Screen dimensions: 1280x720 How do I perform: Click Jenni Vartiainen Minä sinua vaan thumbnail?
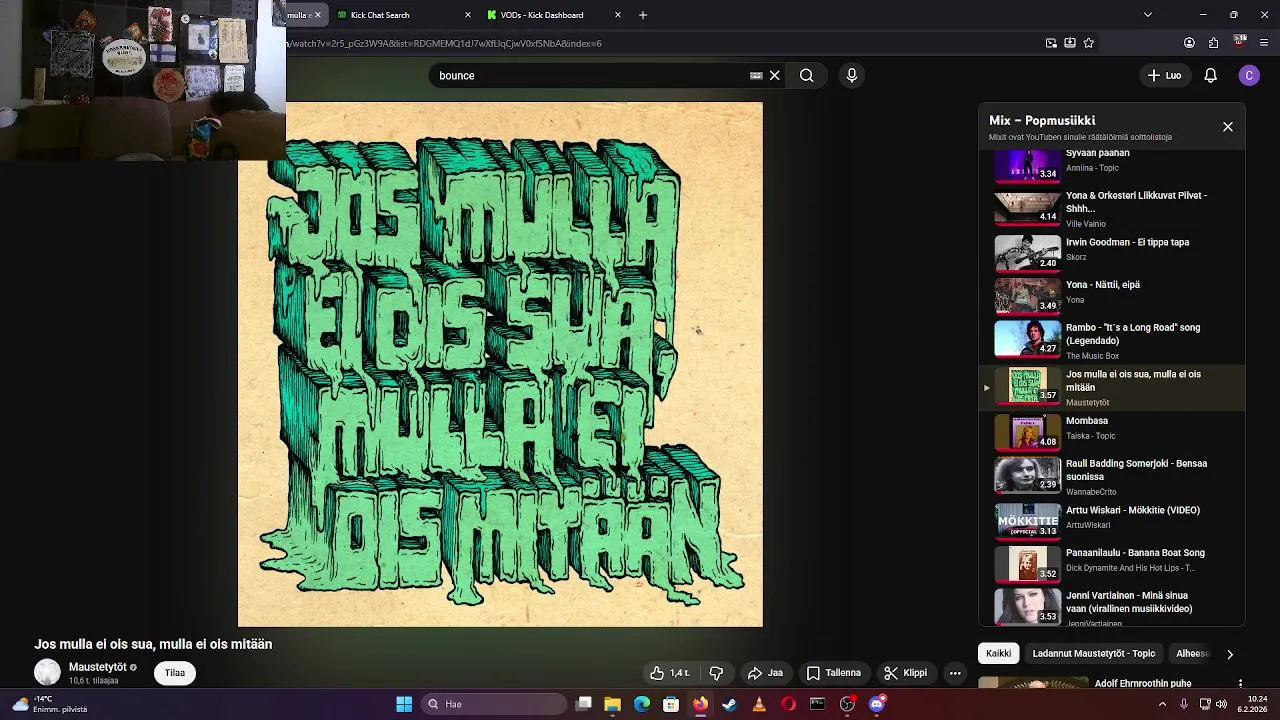pos(1027,606)
